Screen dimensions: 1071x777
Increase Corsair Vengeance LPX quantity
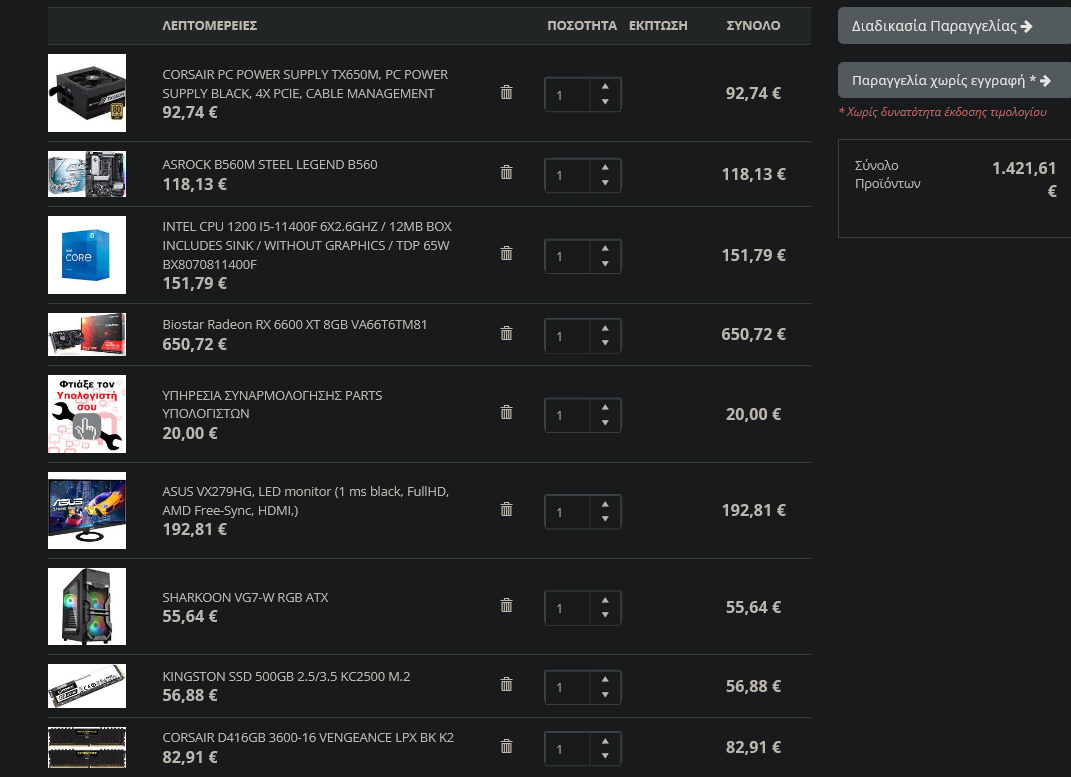pos(605,741)
